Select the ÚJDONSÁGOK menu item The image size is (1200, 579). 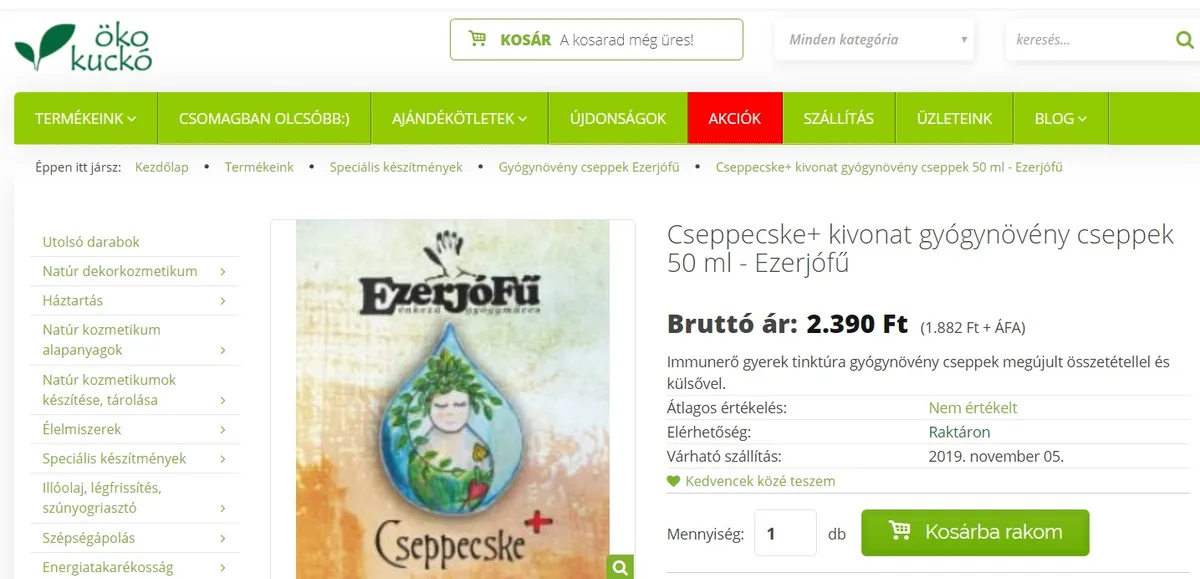(x=618, y=118)
